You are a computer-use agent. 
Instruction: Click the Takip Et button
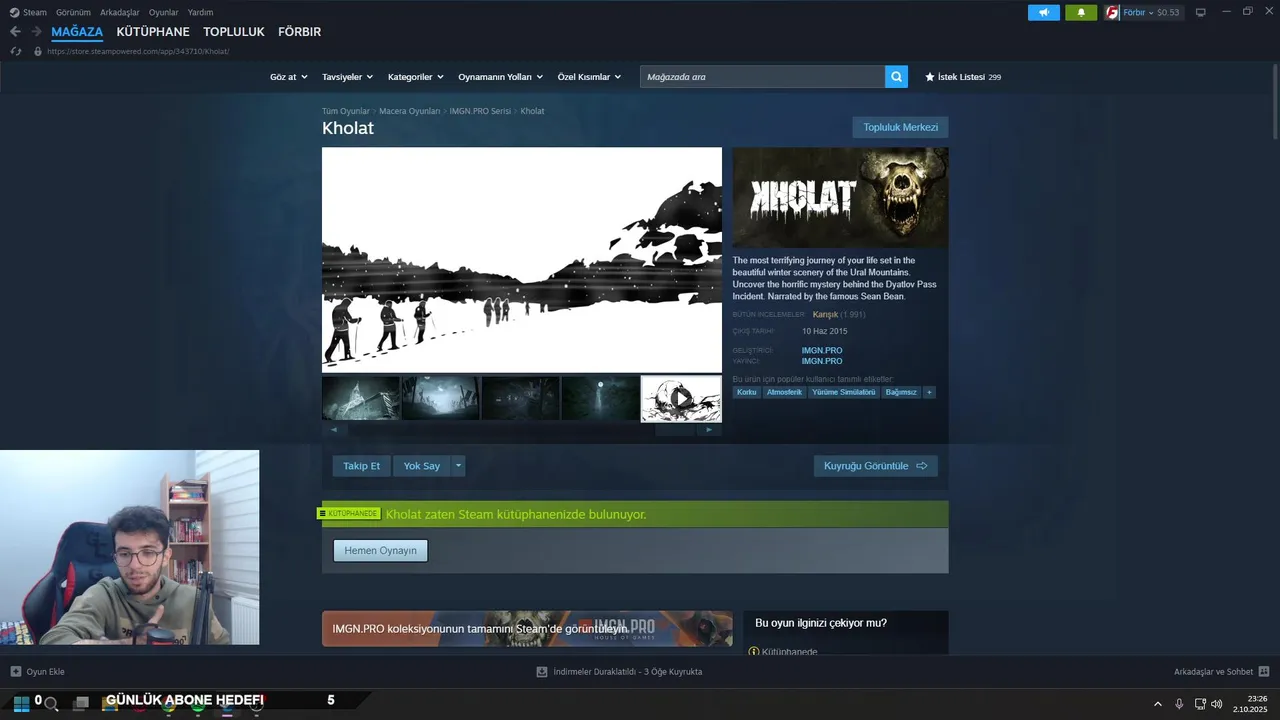click(362, 466)
